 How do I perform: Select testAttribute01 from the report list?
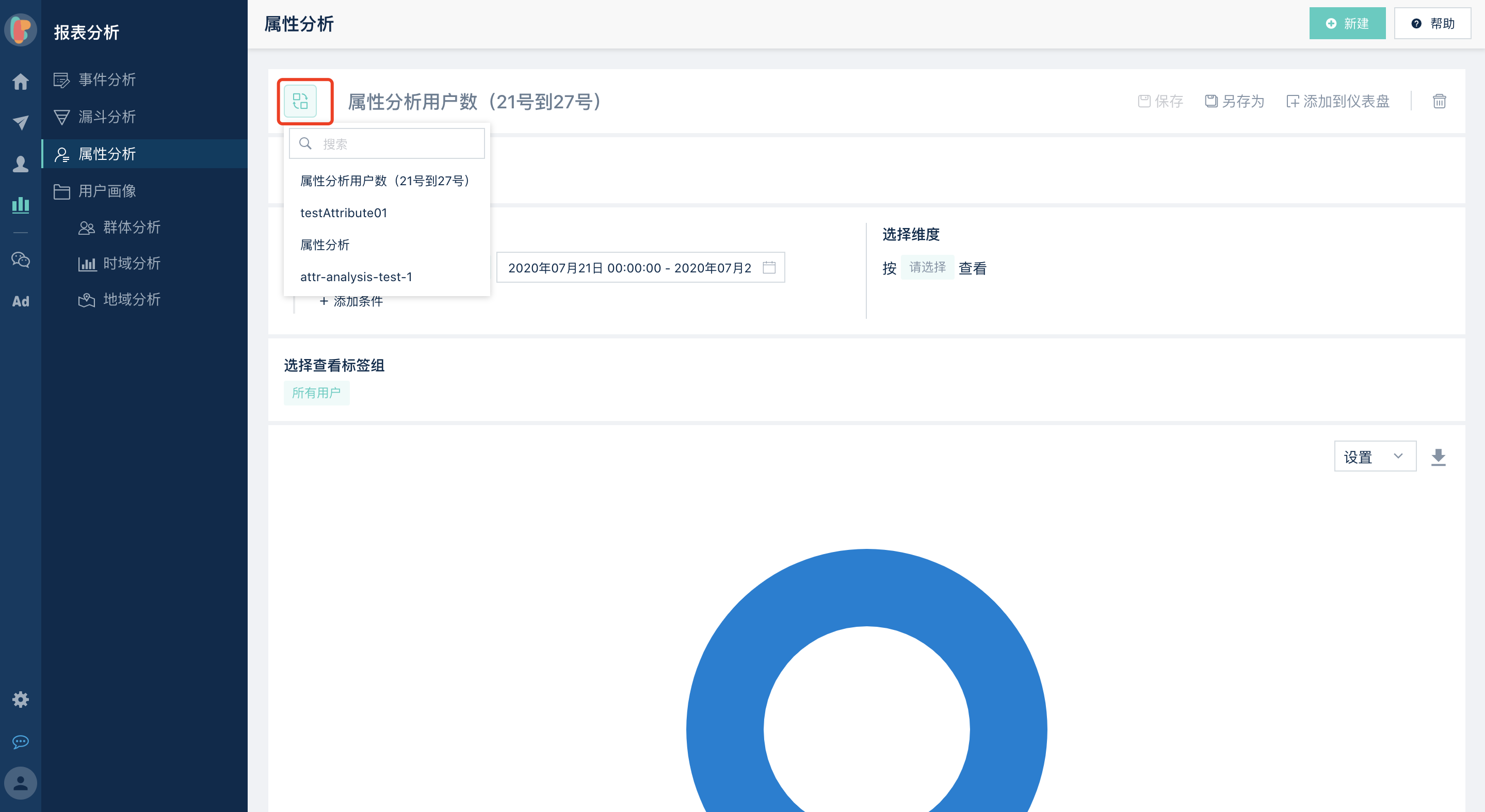coord(344,213)
